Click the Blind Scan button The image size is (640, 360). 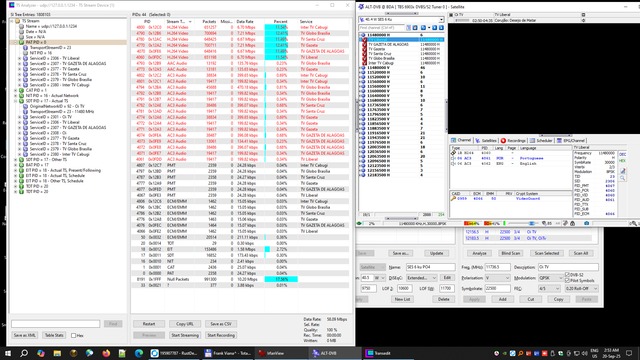[x=511, y=253]
